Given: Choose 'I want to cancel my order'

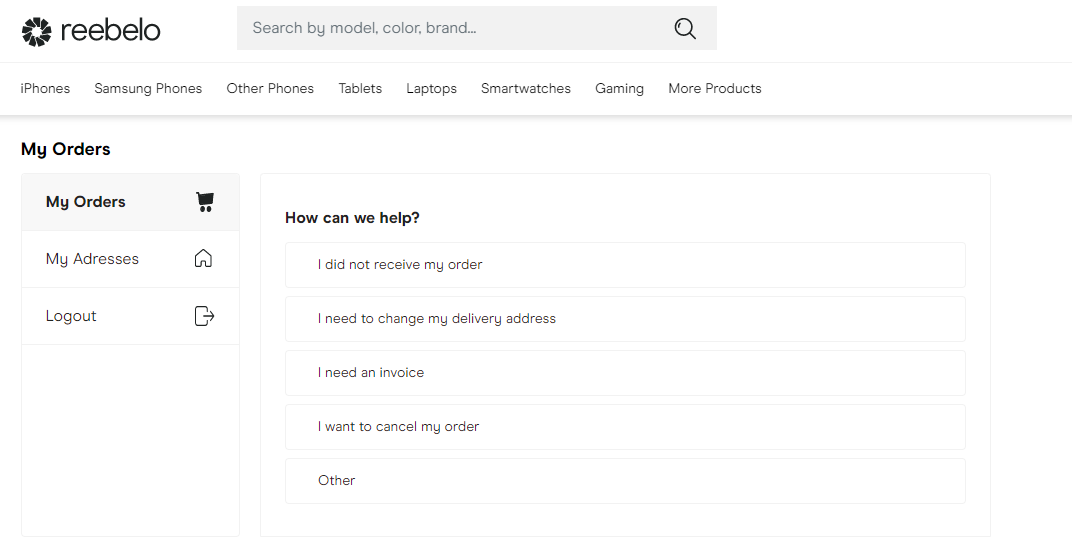Looking at the screenshot, I should [x=625, y=427].
